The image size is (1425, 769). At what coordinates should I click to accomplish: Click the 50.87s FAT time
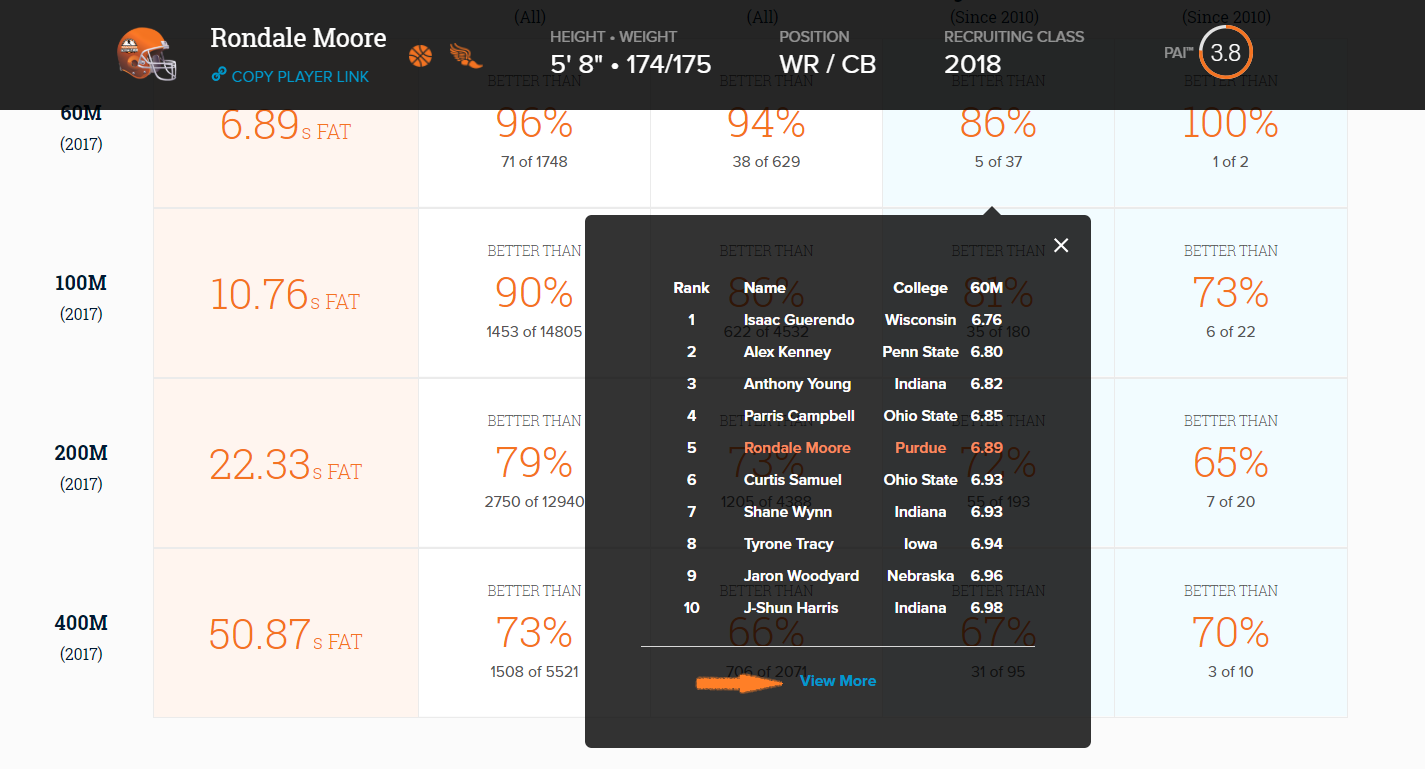tap(285, 635)
